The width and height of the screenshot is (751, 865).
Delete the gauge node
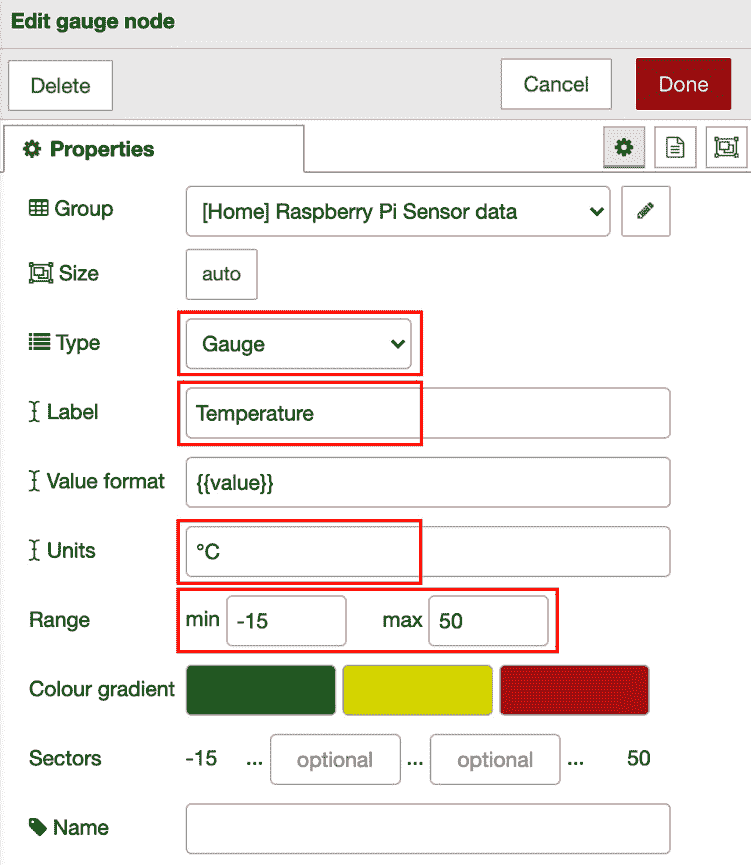(x=61, y=86)
